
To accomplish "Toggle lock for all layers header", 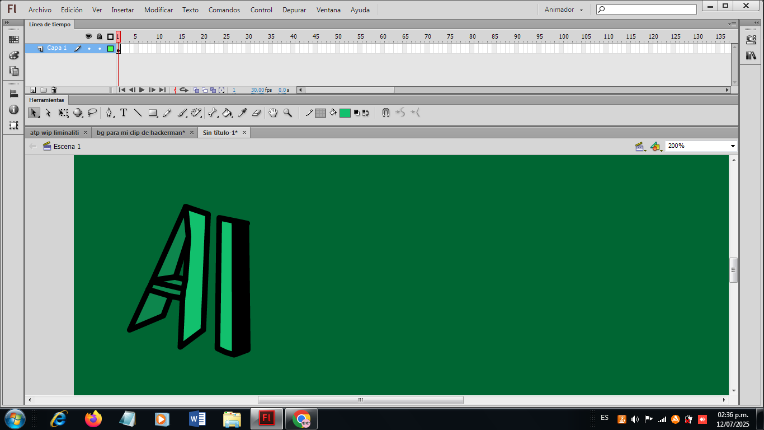I will 99,37.
